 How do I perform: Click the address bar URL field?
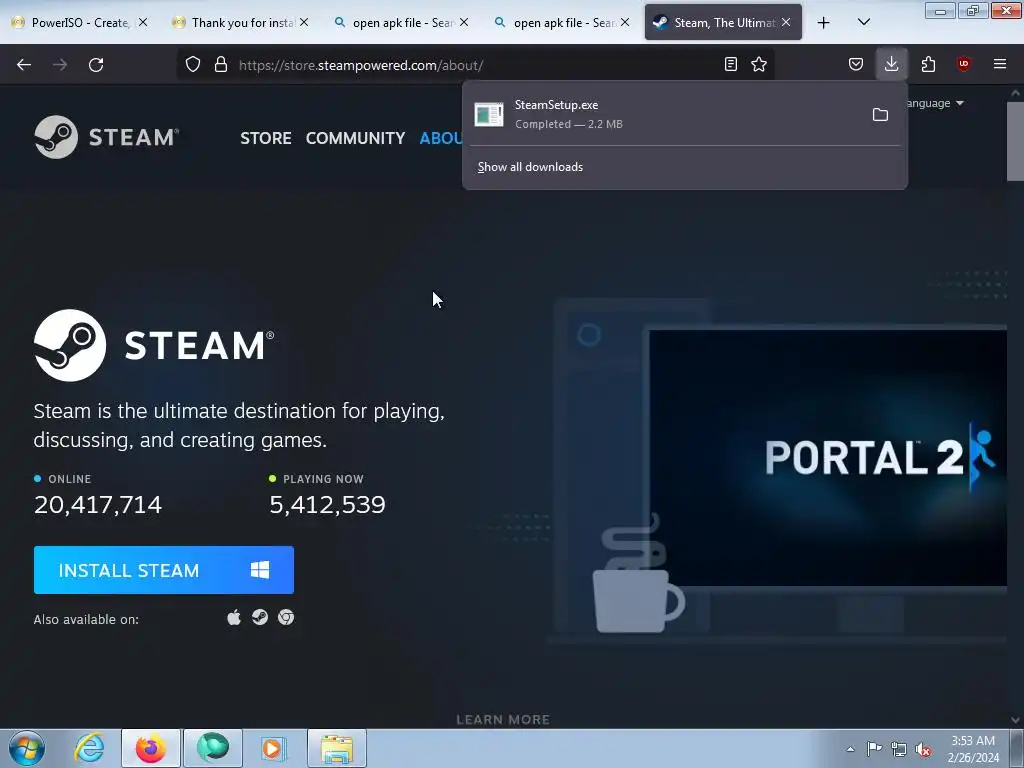pos(475,65)
